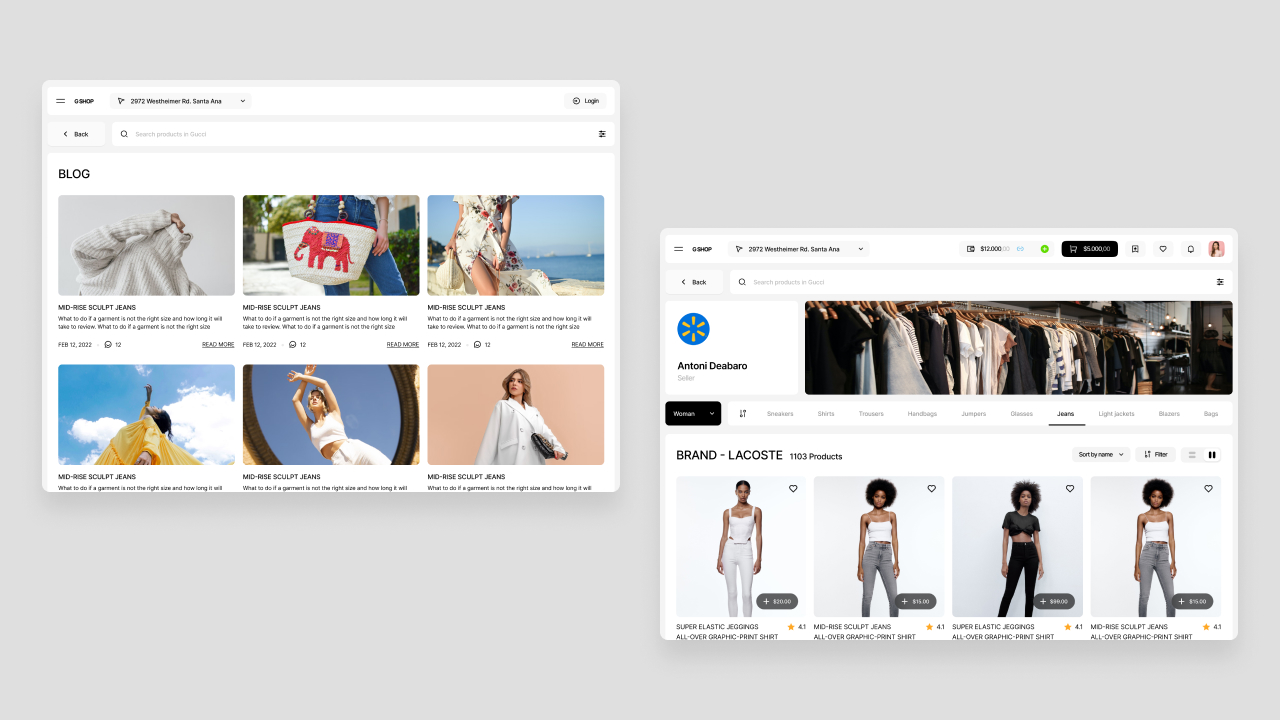Click the green plus to add funds
The image size is (1280, 720).
[1044, 249]
